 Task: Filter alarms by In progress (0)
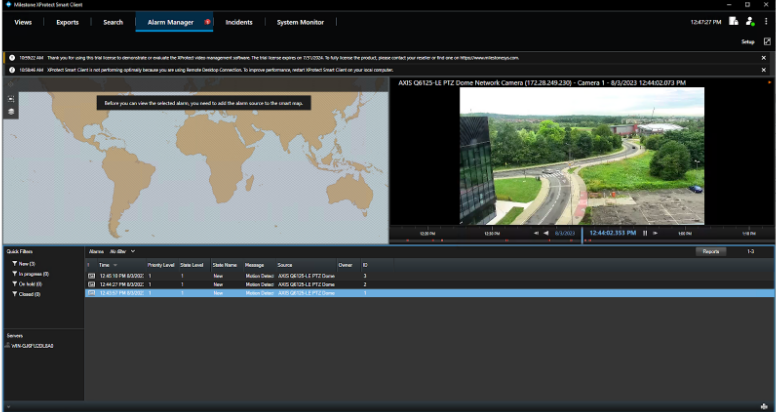[x=31, y=274]
